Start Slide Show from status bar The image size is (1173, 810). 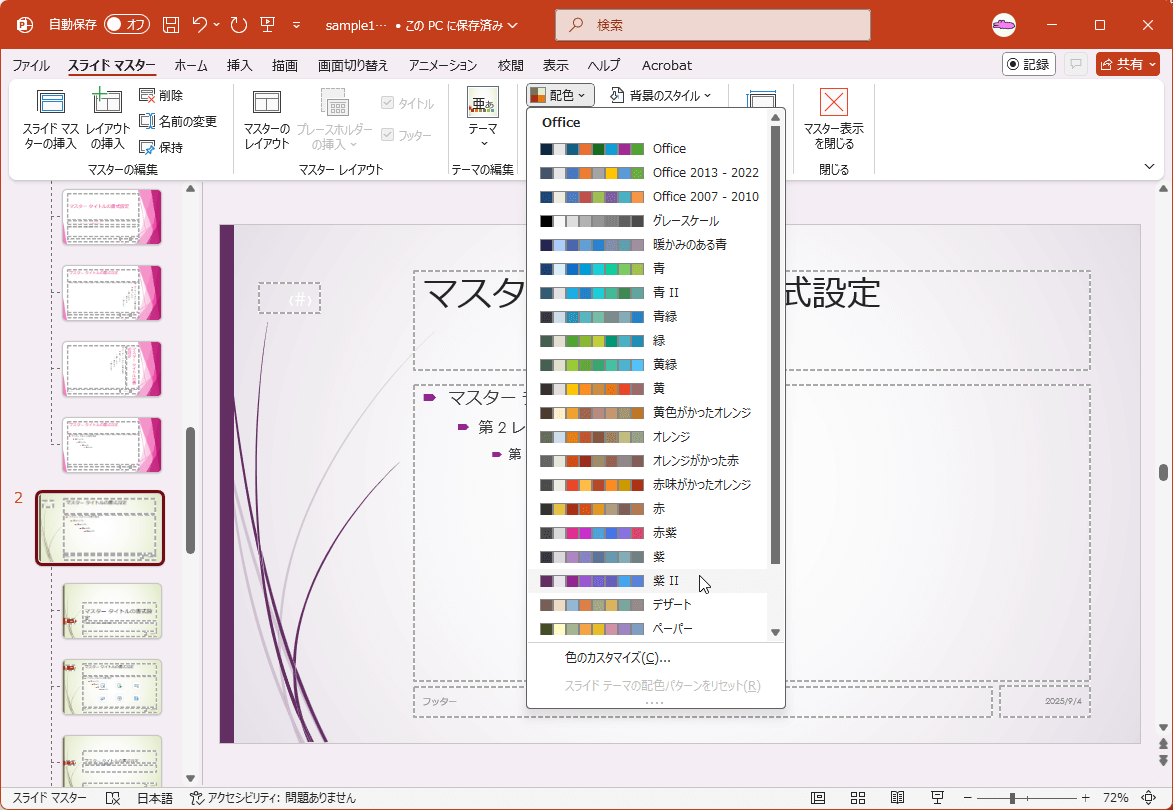coord(937,798)
